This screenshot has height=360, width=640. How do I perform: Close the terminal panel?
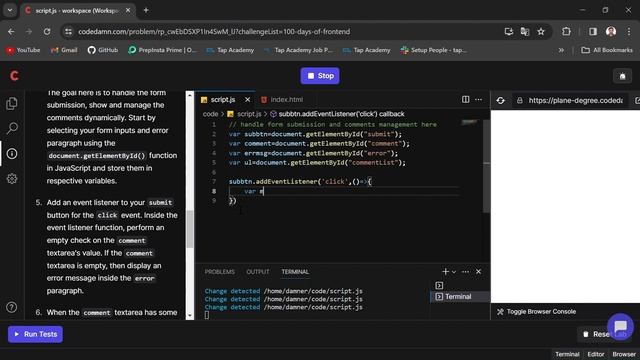(x=478, y=271)
